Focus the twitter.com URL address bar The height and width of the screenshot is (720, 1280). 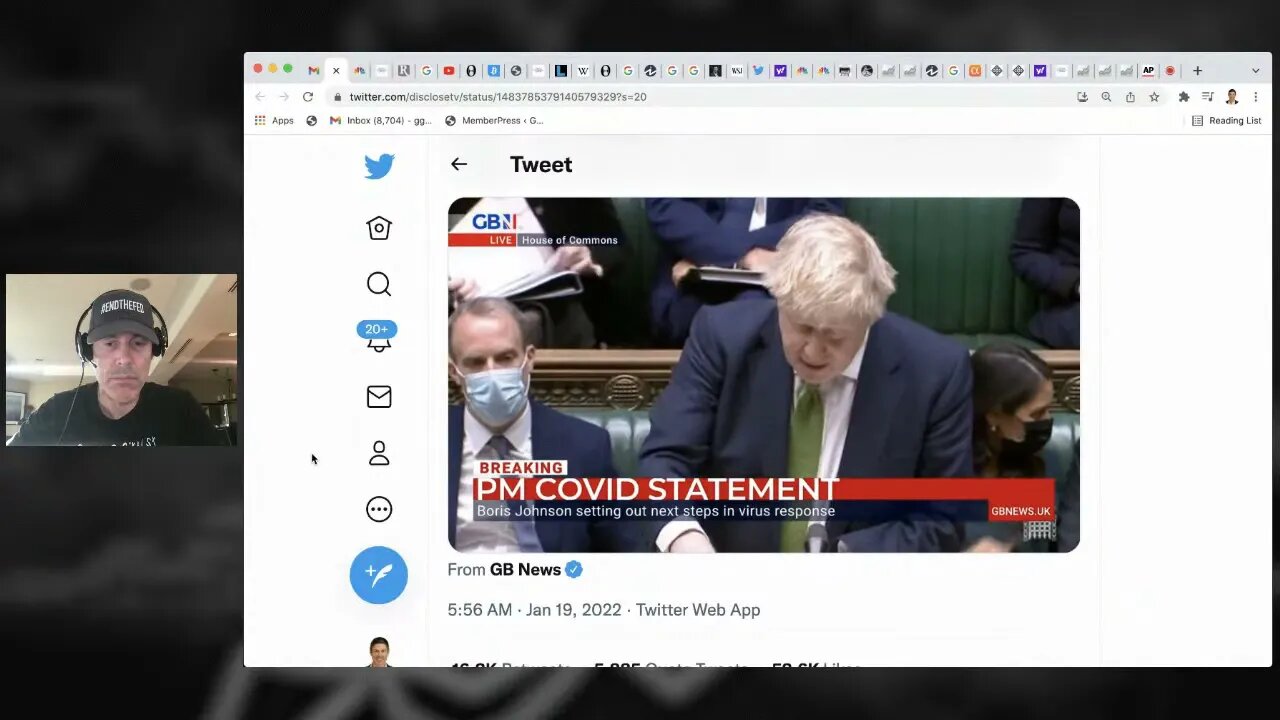(700, 97)
